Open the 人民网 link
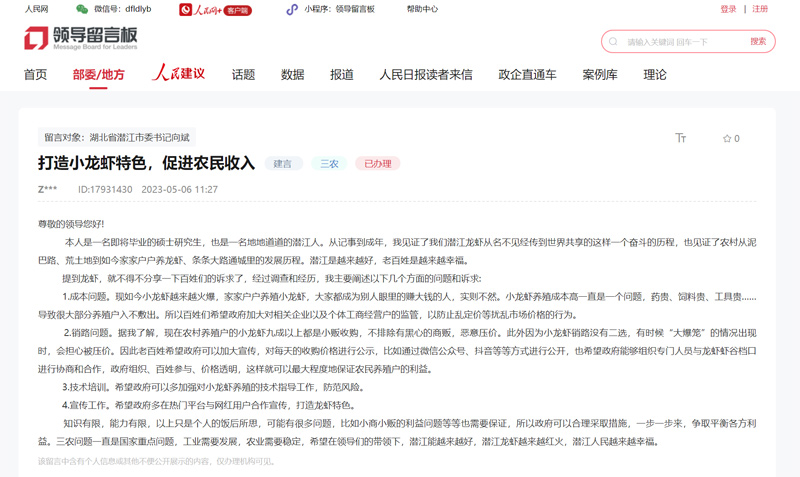 pos(37,9)
